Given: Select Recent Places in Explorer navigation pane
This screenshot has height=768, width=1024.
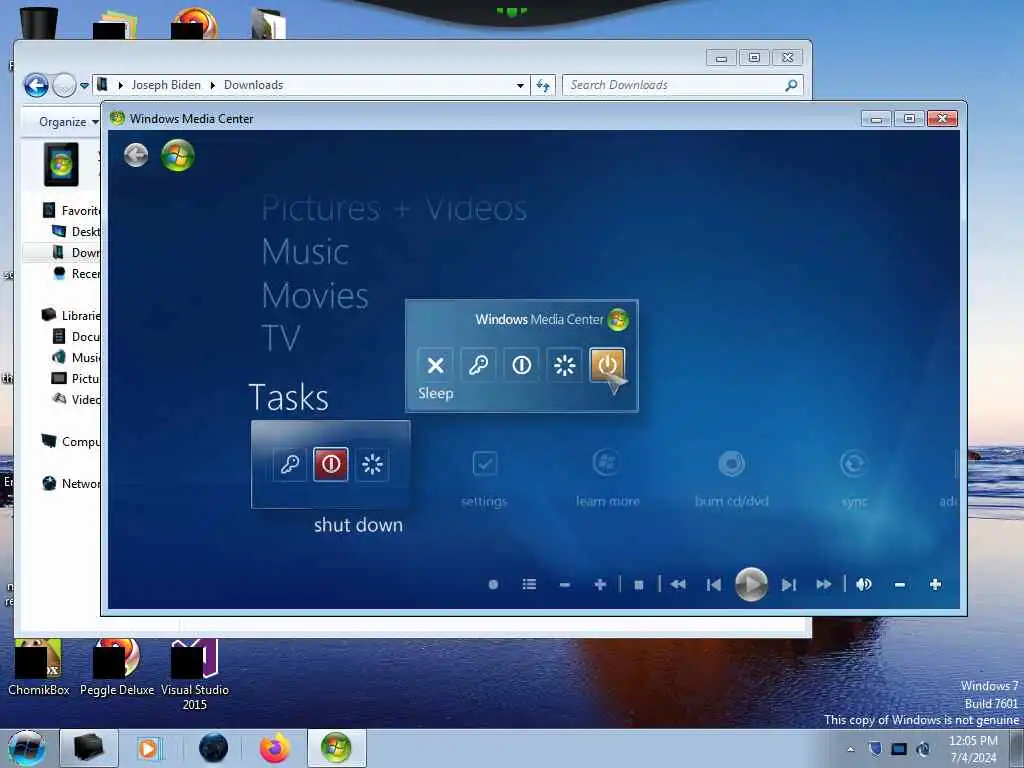Looking at the screenshot, I should coord(76,273).
